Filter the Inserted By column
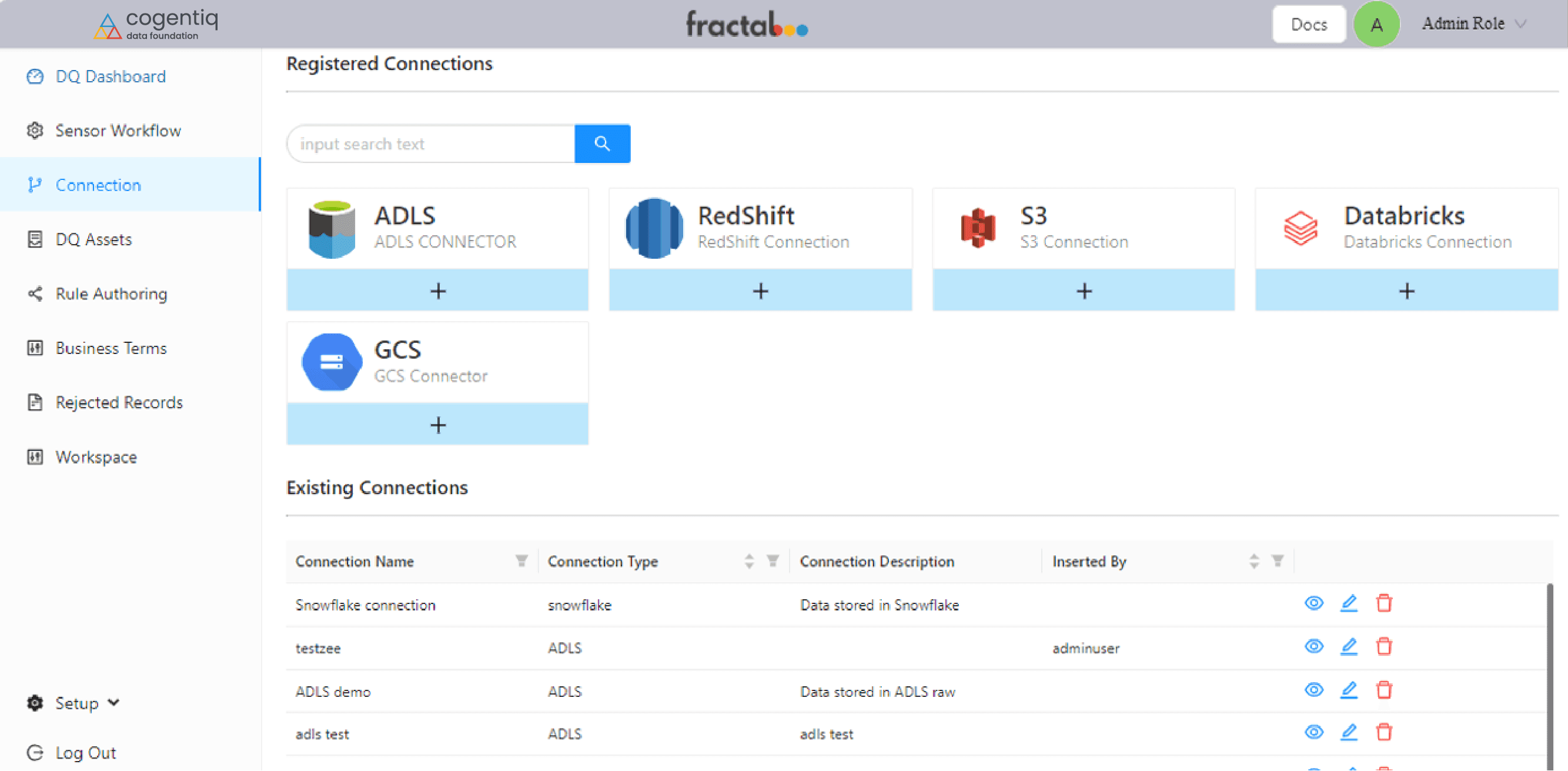Screen dimensions: 1568x771 tap(1278, 561)
